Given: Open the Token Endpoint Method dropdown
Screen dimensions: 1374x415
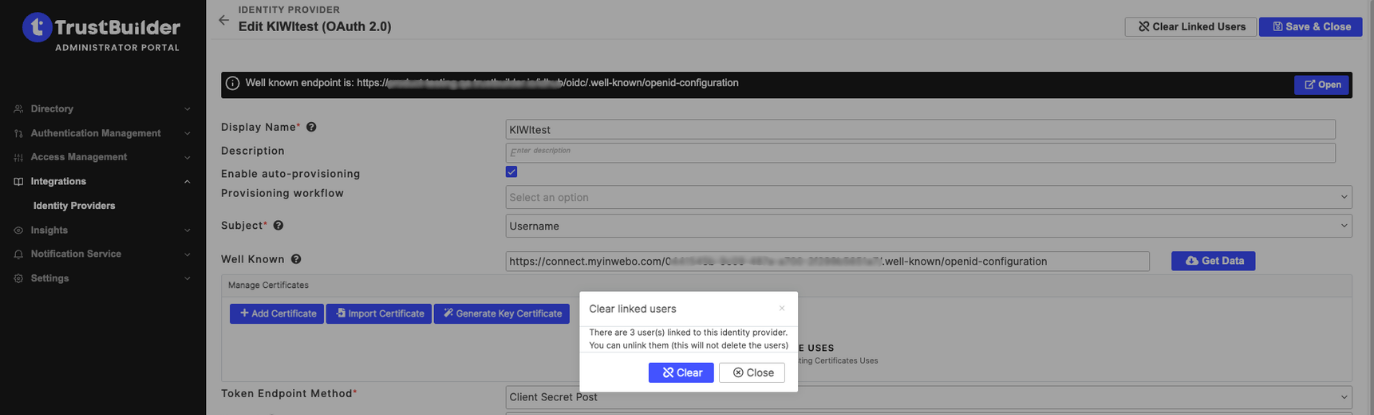Looking at the screenshot, I should [x=929, y=397].
